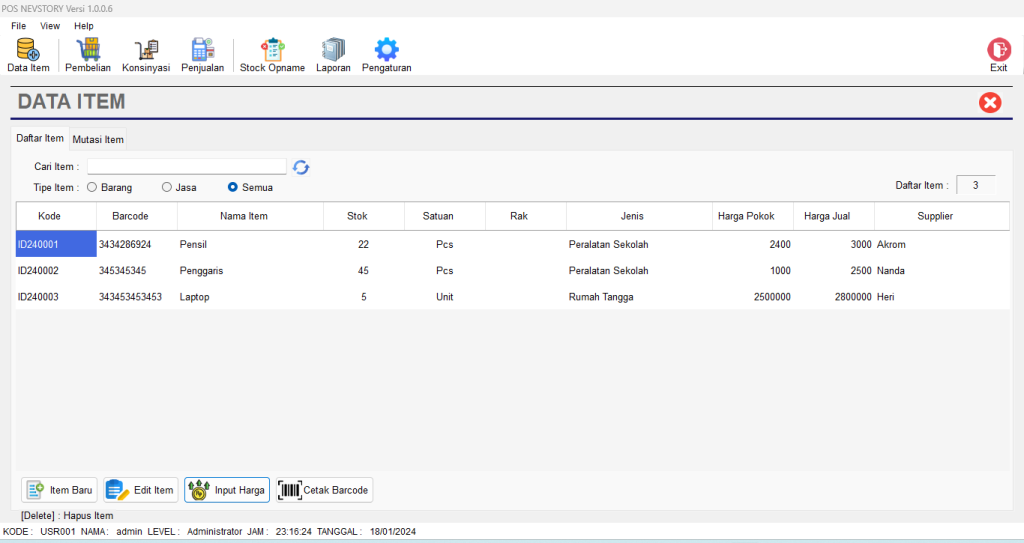Open Penjualan cash register icon

click(203, 54)
